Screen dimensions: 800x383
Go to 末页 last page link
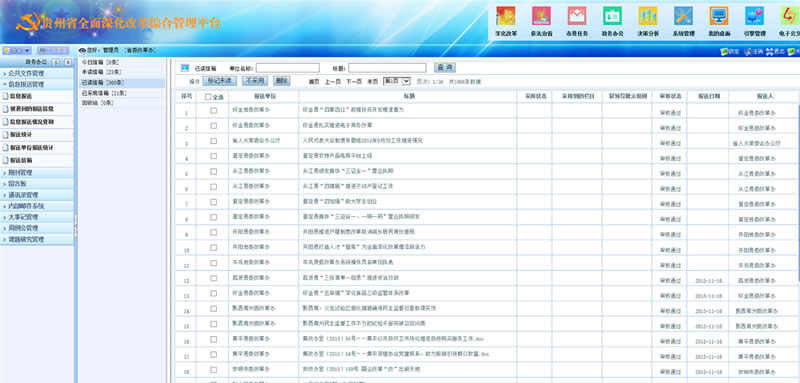pyautogui.click(x=373, y=82)
